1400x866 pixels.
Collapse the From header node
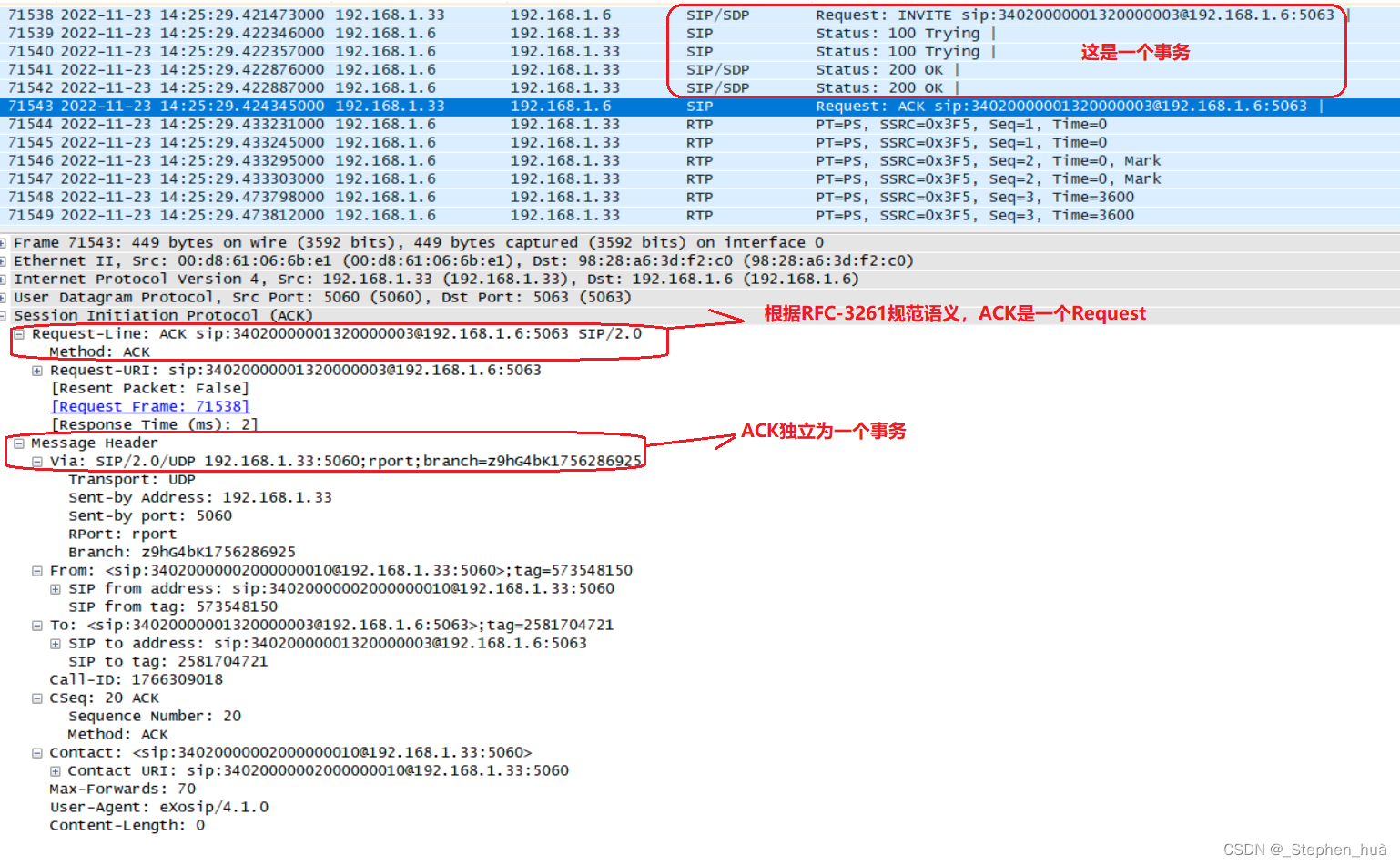(x=37, y=571)
